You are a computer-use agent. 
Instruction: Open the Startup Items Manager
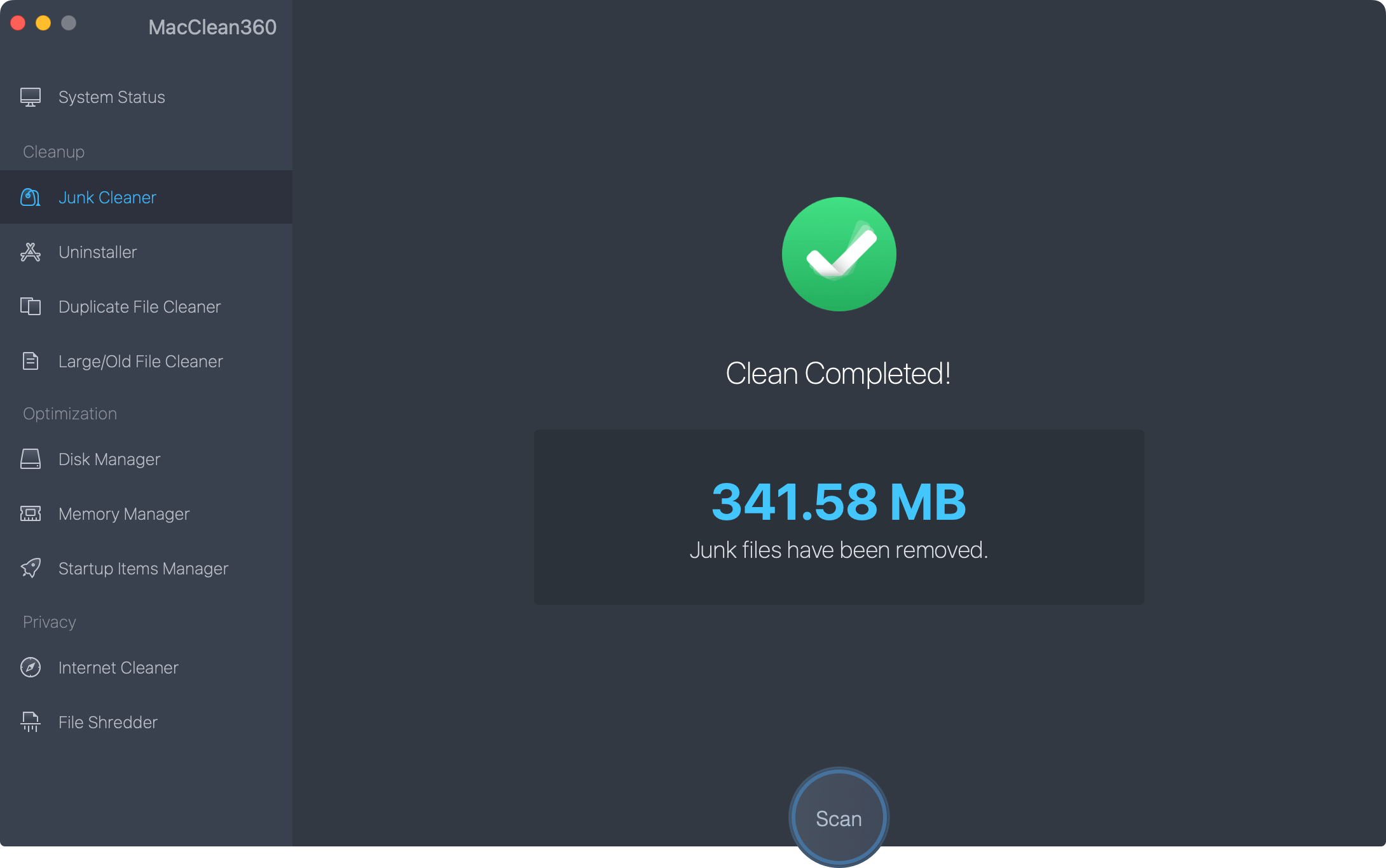click(x=142, y=568)
